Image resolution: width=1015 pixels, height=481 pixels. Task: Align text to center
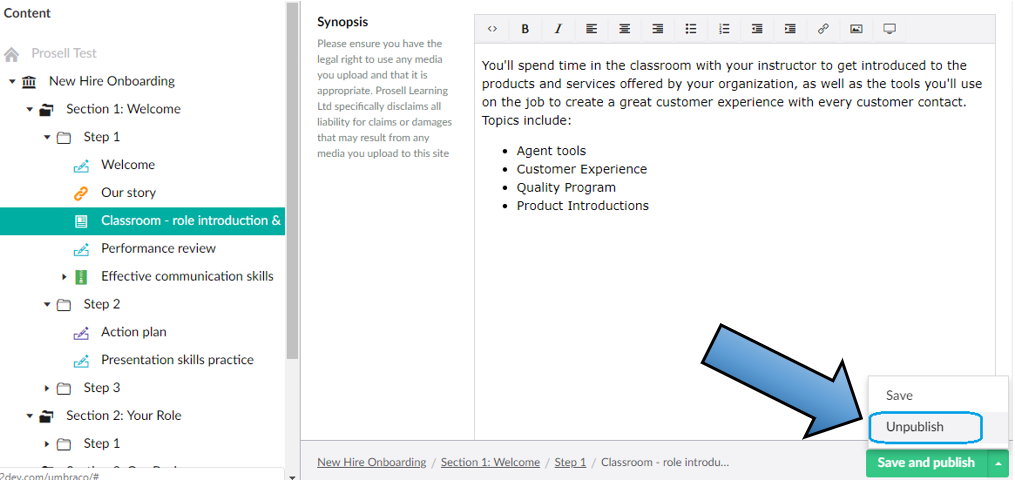[624, 29]
